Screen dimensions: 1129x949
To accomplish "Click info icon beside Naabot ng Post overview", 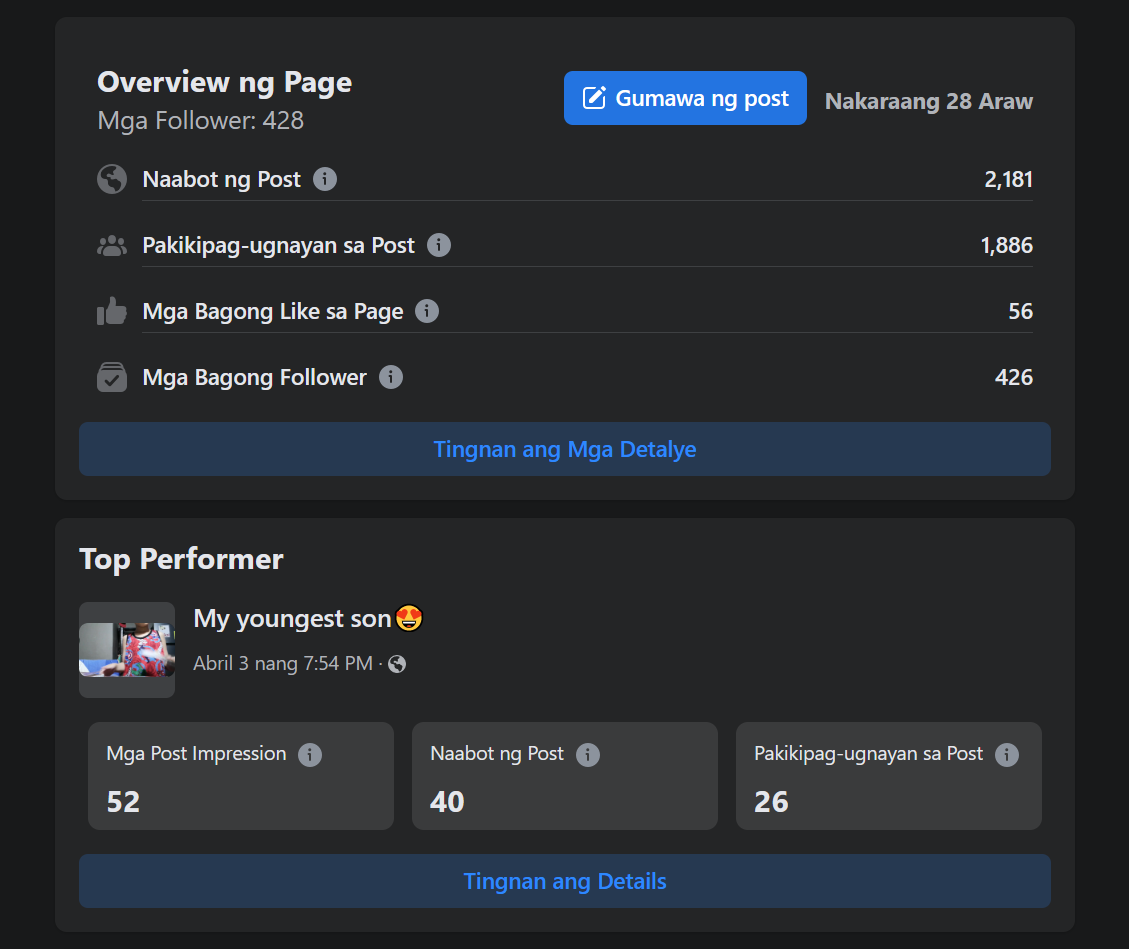I will tap(325, 179).
